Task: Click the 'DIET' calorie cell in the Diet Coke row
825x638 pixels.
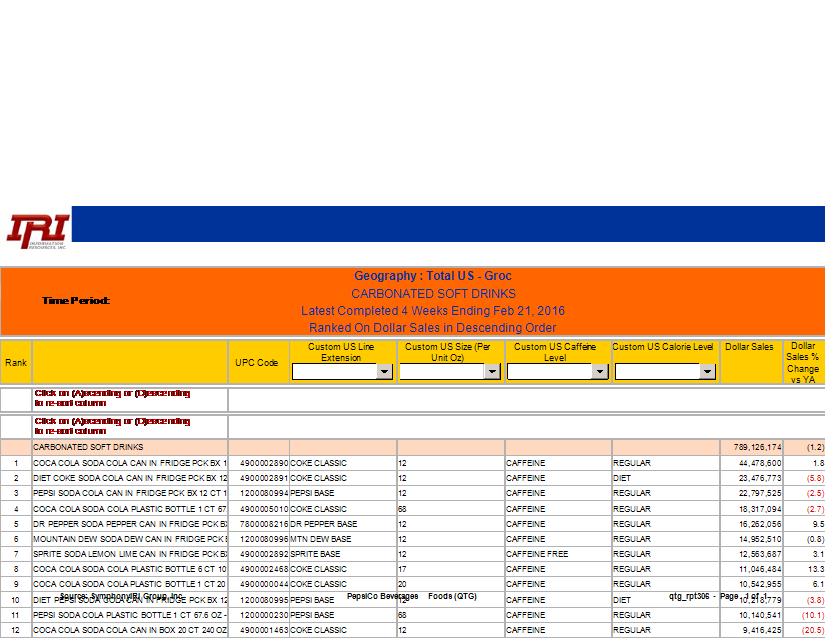Action: 622,478
